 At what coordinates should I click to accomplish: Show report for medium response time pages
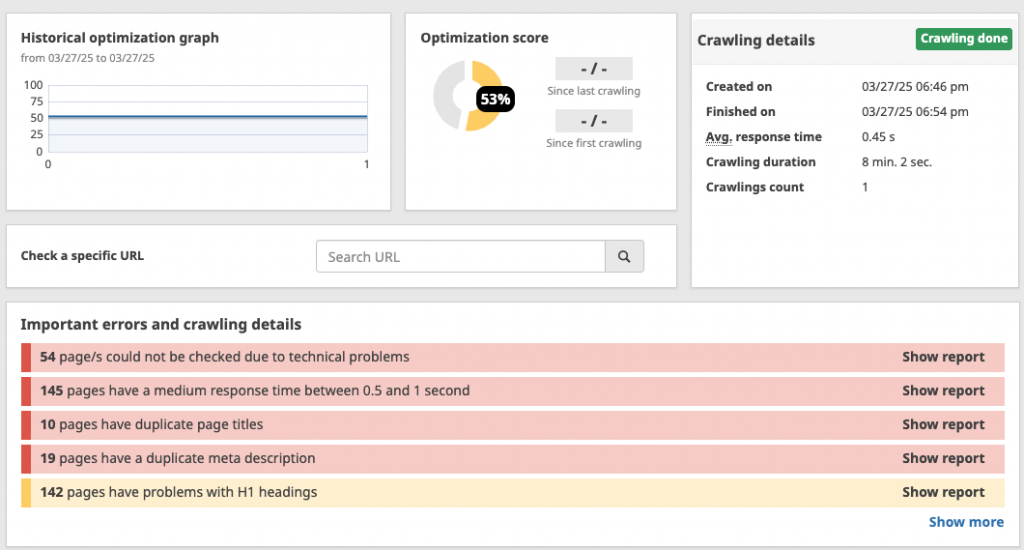pos(943,391)
